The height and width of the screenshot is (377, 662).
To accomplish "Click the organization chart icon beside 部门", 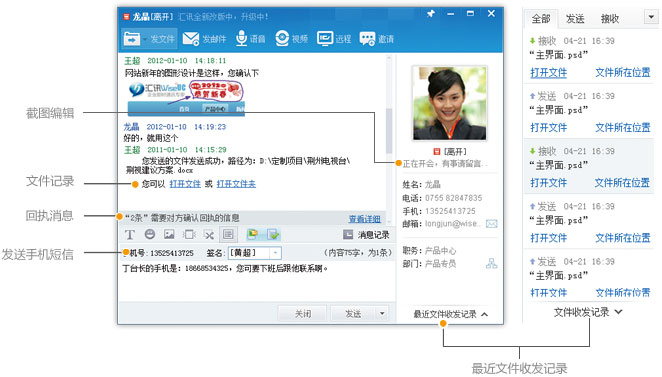I will 491,263.
